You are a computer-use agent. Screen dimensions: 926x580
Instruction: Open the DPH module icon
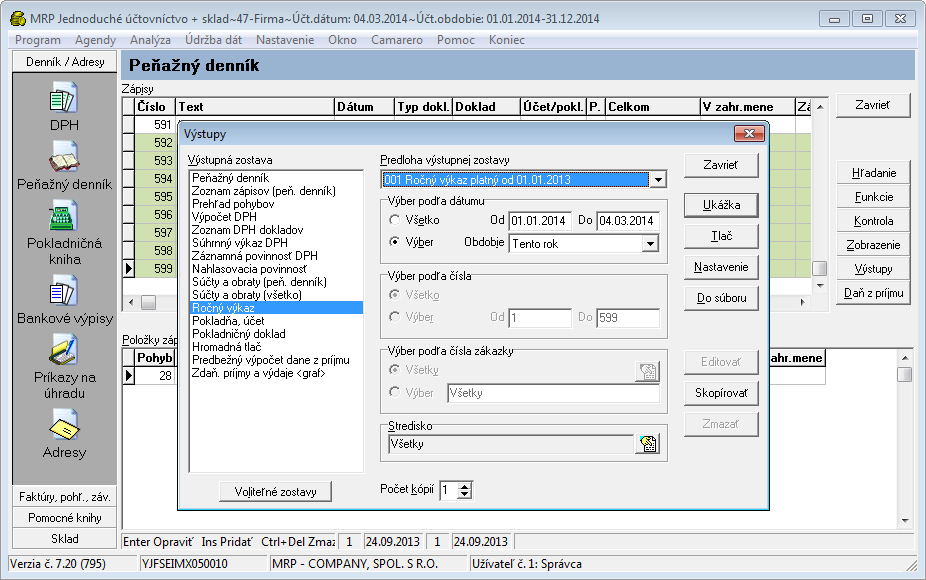click(x=64, y=99)
